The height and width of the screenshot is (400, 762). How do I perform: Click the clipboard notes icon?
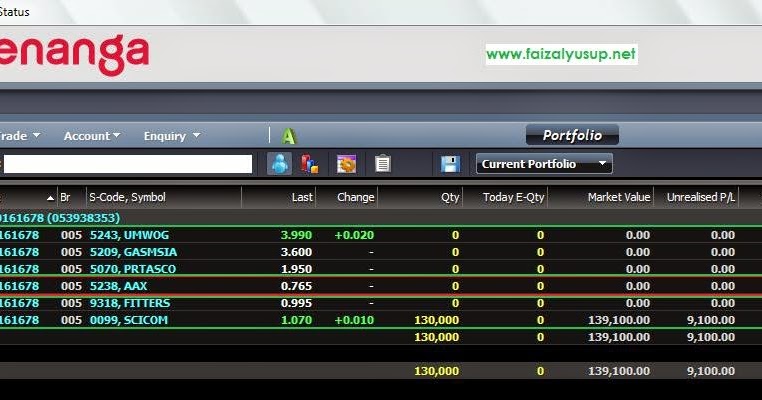pyautogui.click(x=382, y=164)
